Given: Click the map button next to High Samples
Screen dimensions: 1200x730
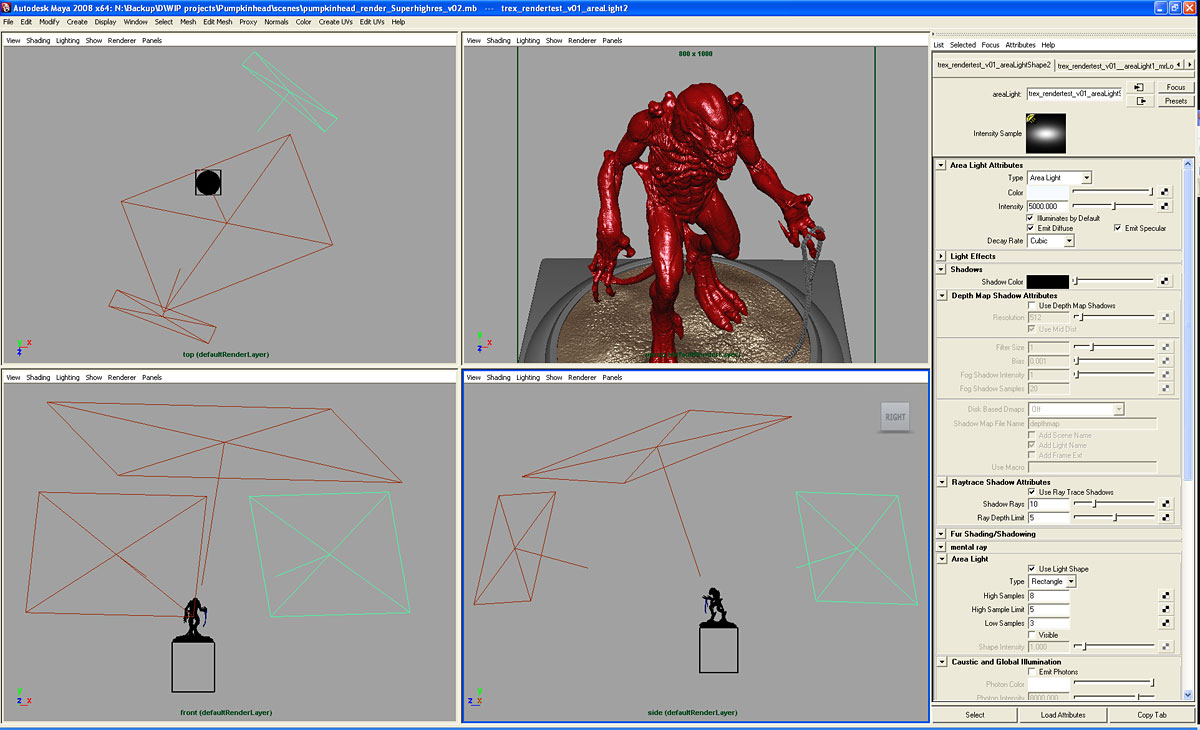Looking at the screenshot, I should [1165, 596].
